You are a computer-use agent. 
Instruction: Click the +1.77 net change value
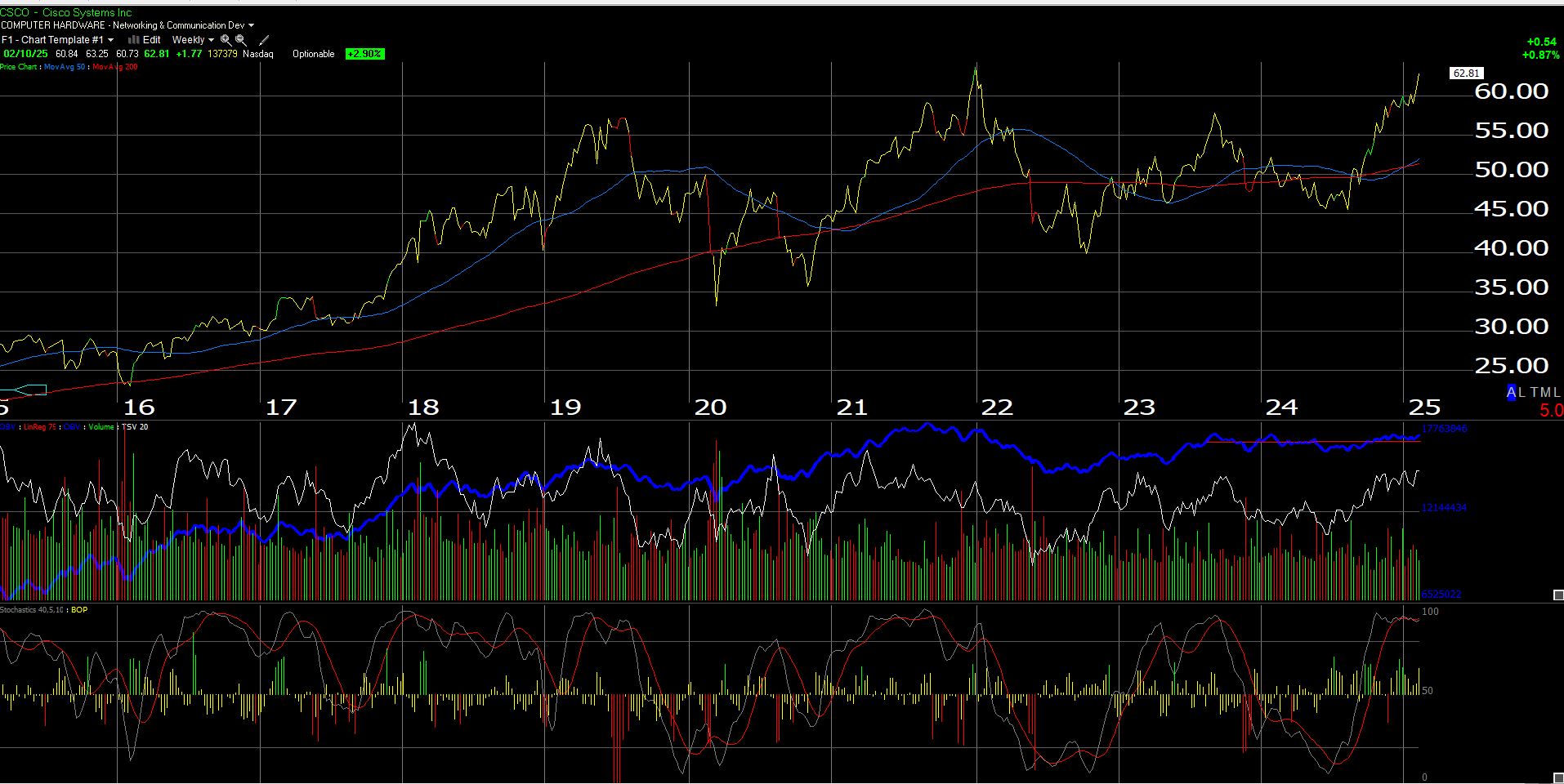tap(189, 54)
